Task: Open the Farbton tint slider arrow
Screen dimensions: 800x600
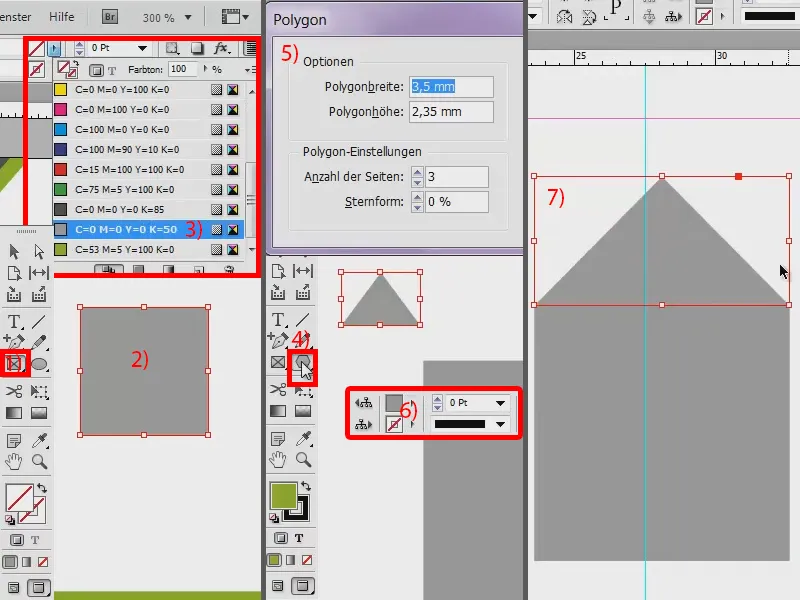Action: pyautogui.click(x=206, y=68)
